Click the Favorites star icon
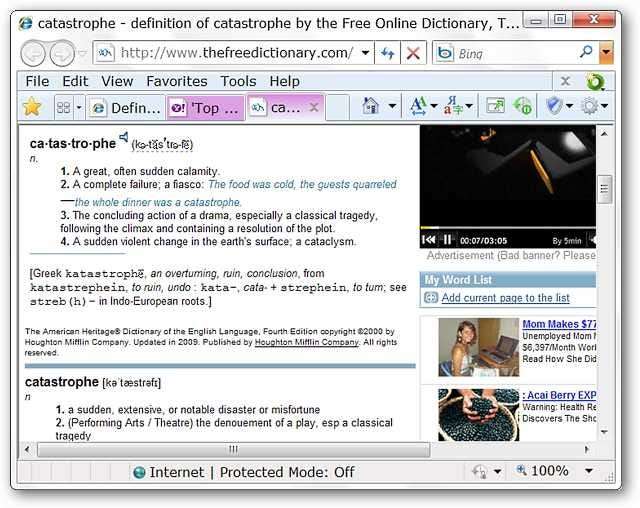The height and width of the screenshot is (508, 640). coord(32,107)
